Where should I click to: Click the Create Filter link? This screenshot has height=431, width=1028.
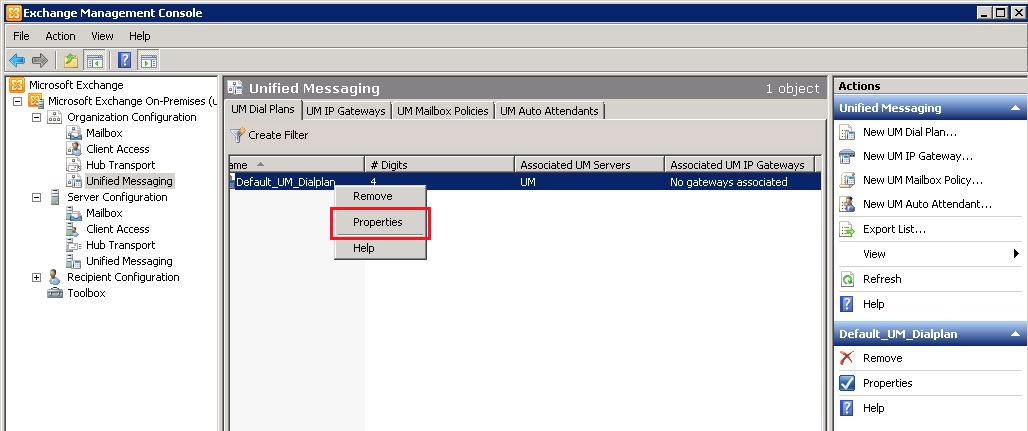click(278, 135)
